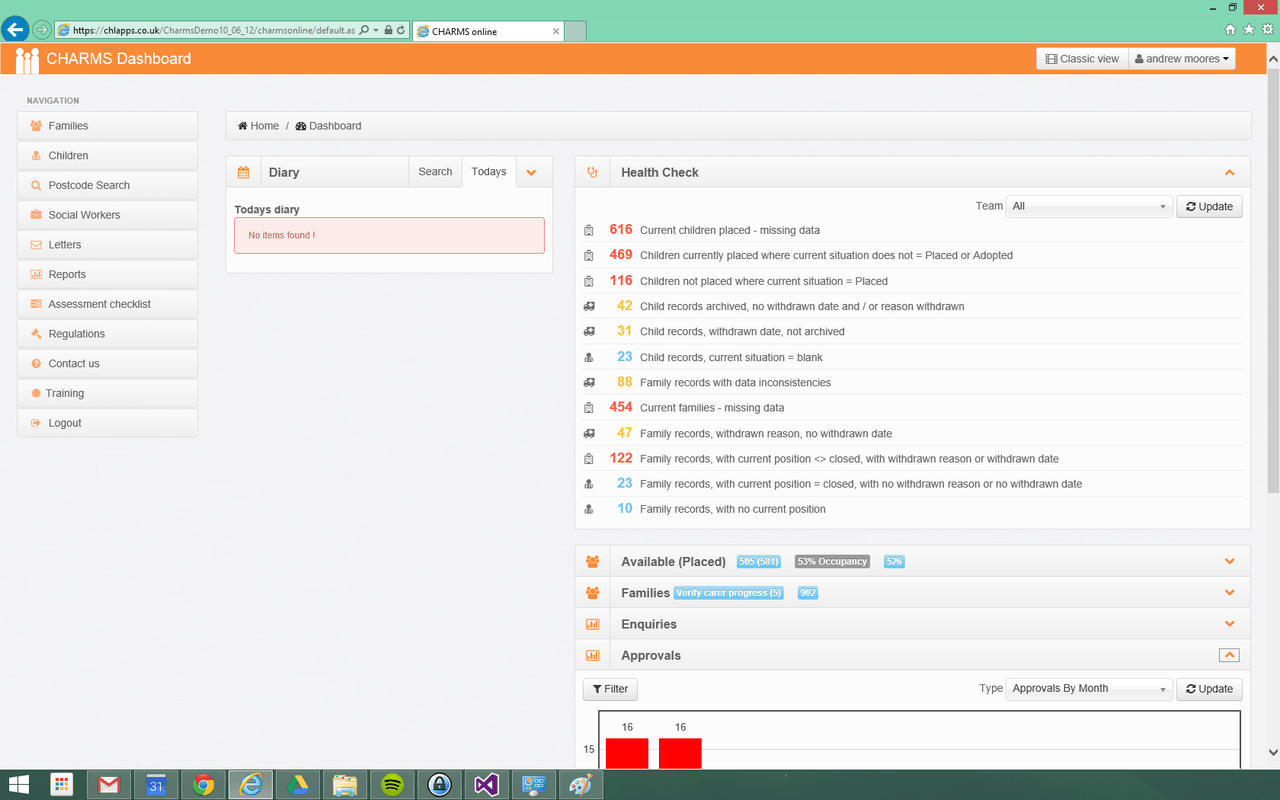Click the count 469 in Health Check

click(x=621, y=255)
